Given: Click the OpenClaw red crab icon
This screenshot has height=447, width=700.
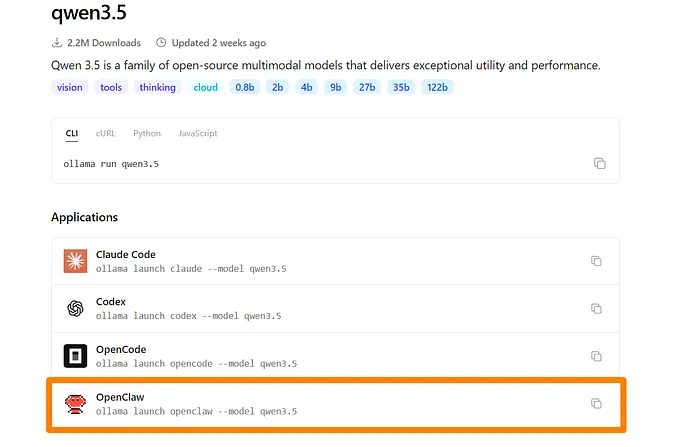Looking at the screenshot, I should pos(75,403).
